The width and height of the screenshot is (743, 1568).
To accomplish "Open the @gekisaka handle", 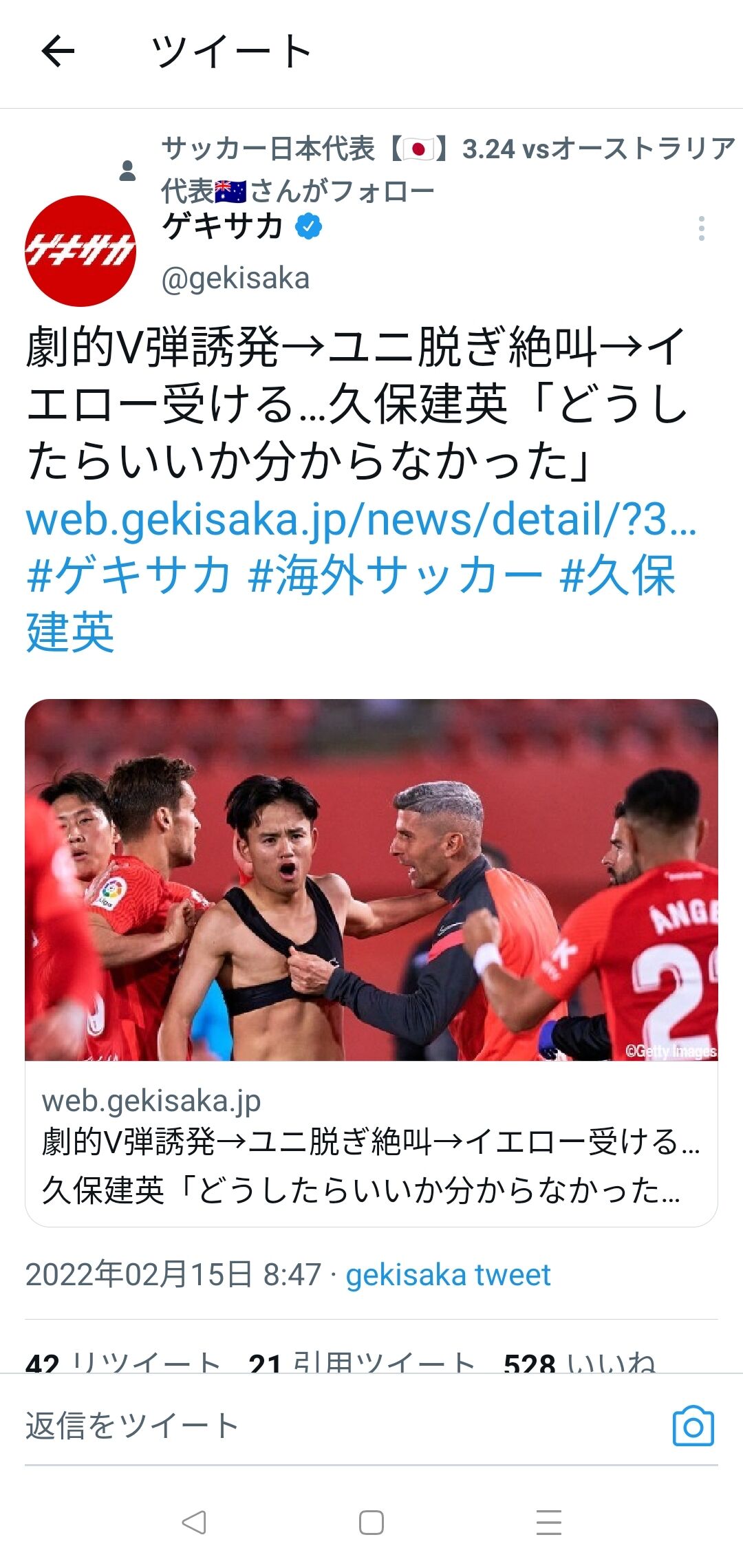I will (235, 279).
